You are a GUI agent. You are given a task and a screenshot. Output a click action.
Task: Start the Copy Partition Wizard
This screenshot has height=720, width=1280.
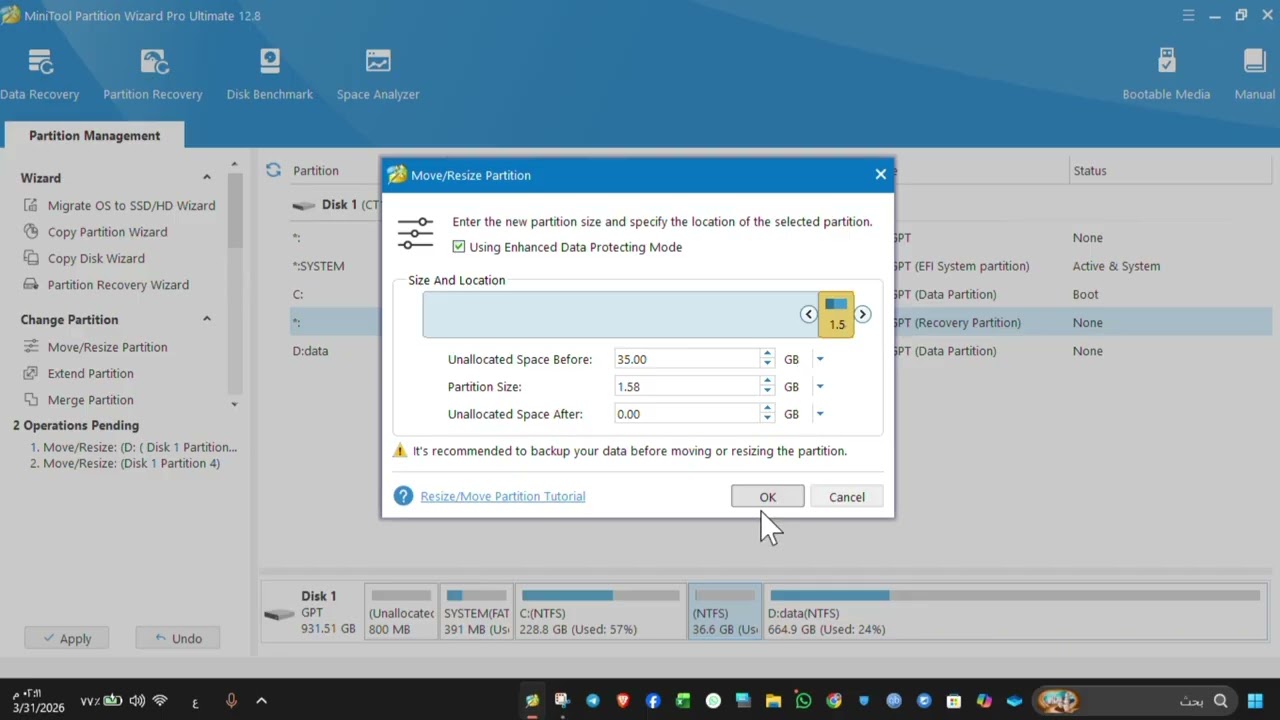coord(96,232)
